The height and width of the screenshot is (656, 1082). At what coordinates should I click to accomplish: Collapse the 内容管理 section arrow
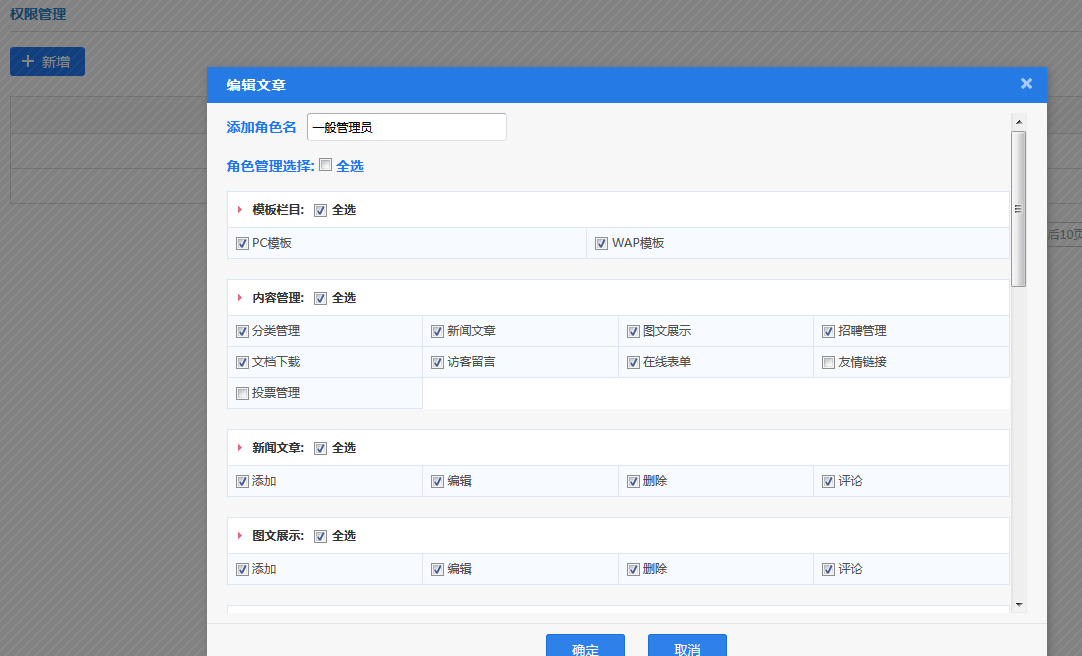coord(239,298)
